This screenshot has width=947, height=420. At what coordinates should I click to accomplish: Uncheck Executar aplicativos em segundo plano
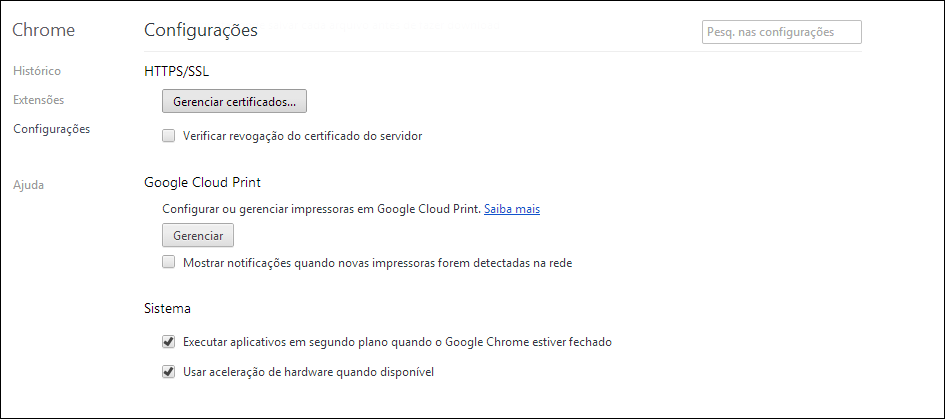168,341
